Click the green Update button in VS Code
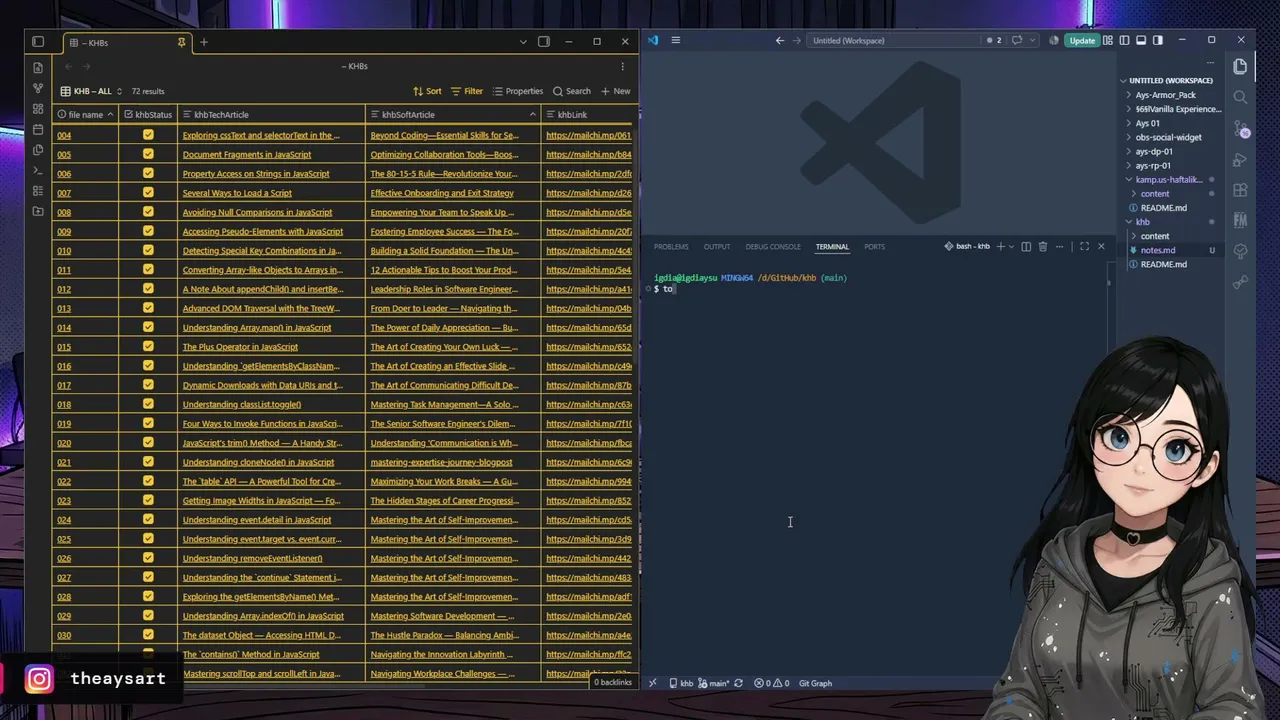The width and height of the screenshot is (1280, 720). (x=1082, y=40)
